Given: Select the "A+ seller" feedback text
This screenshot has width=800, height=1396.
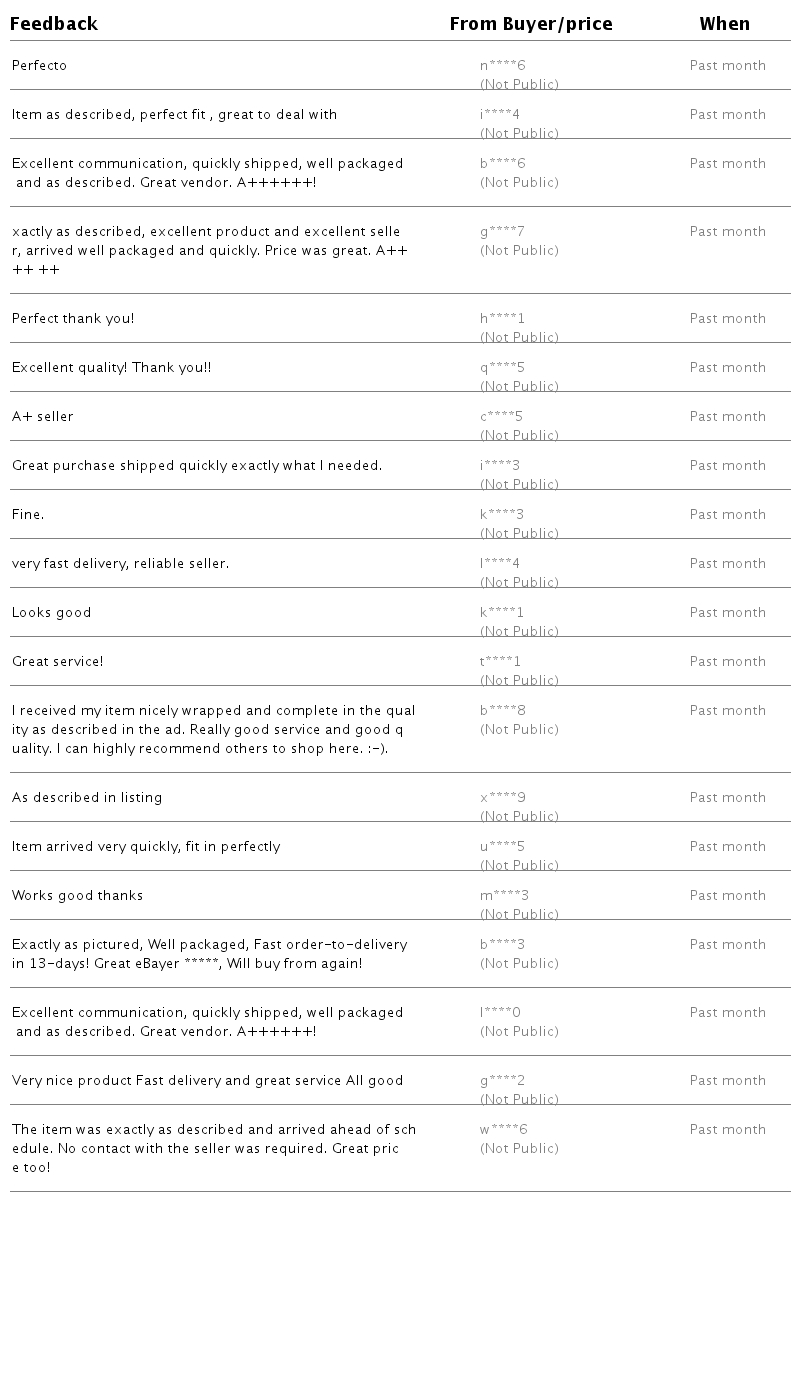Looking at the screenshot, I should (43, 417).
